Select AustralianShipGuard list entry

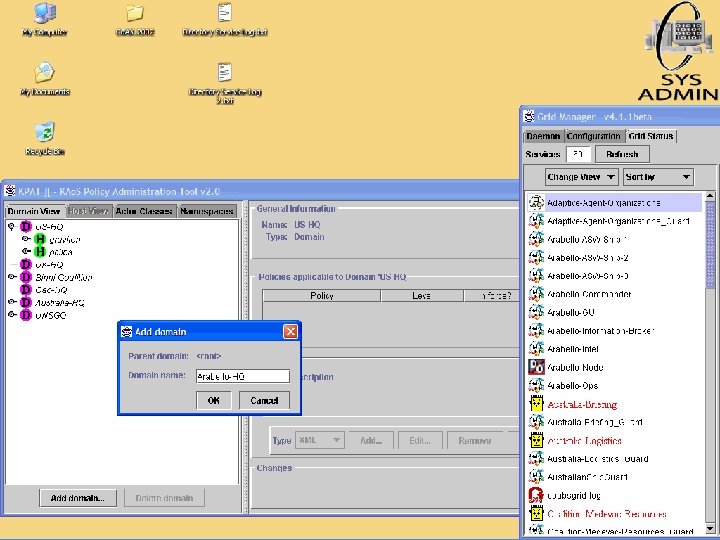pyautogui.click(x=587, y=477)
